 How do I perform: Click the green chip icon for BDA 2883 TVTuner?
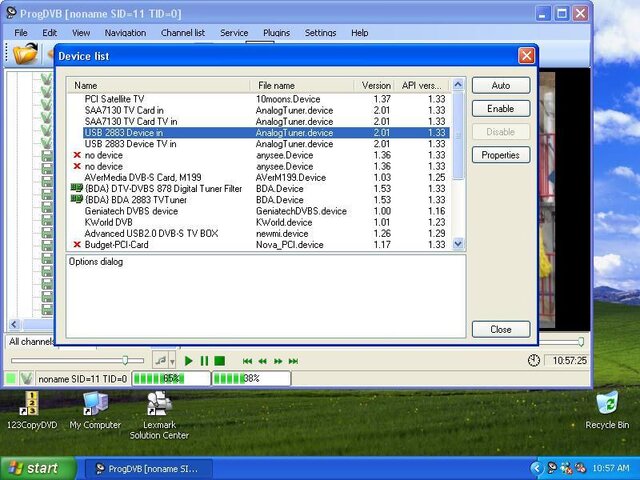pos(77,199)
